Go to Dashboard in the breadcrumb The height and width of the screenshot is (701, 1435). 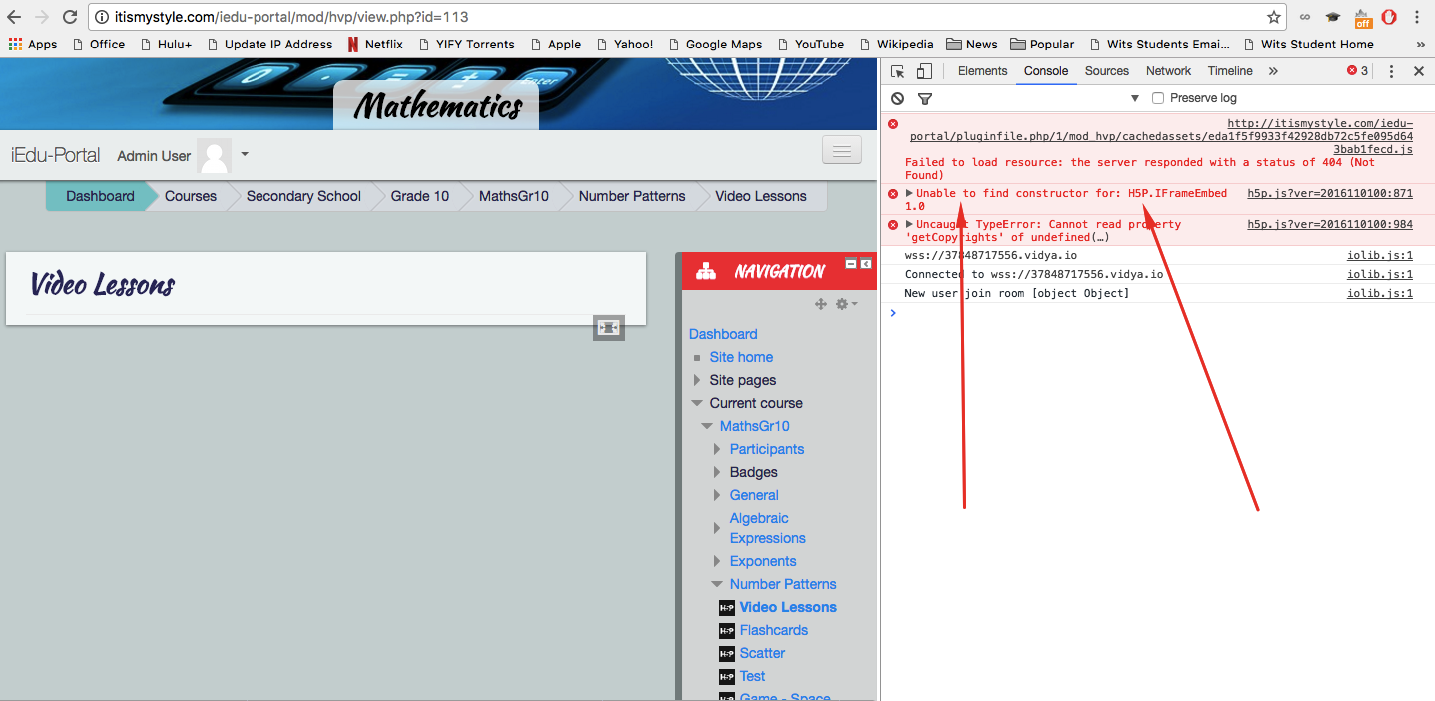(100, 196)
